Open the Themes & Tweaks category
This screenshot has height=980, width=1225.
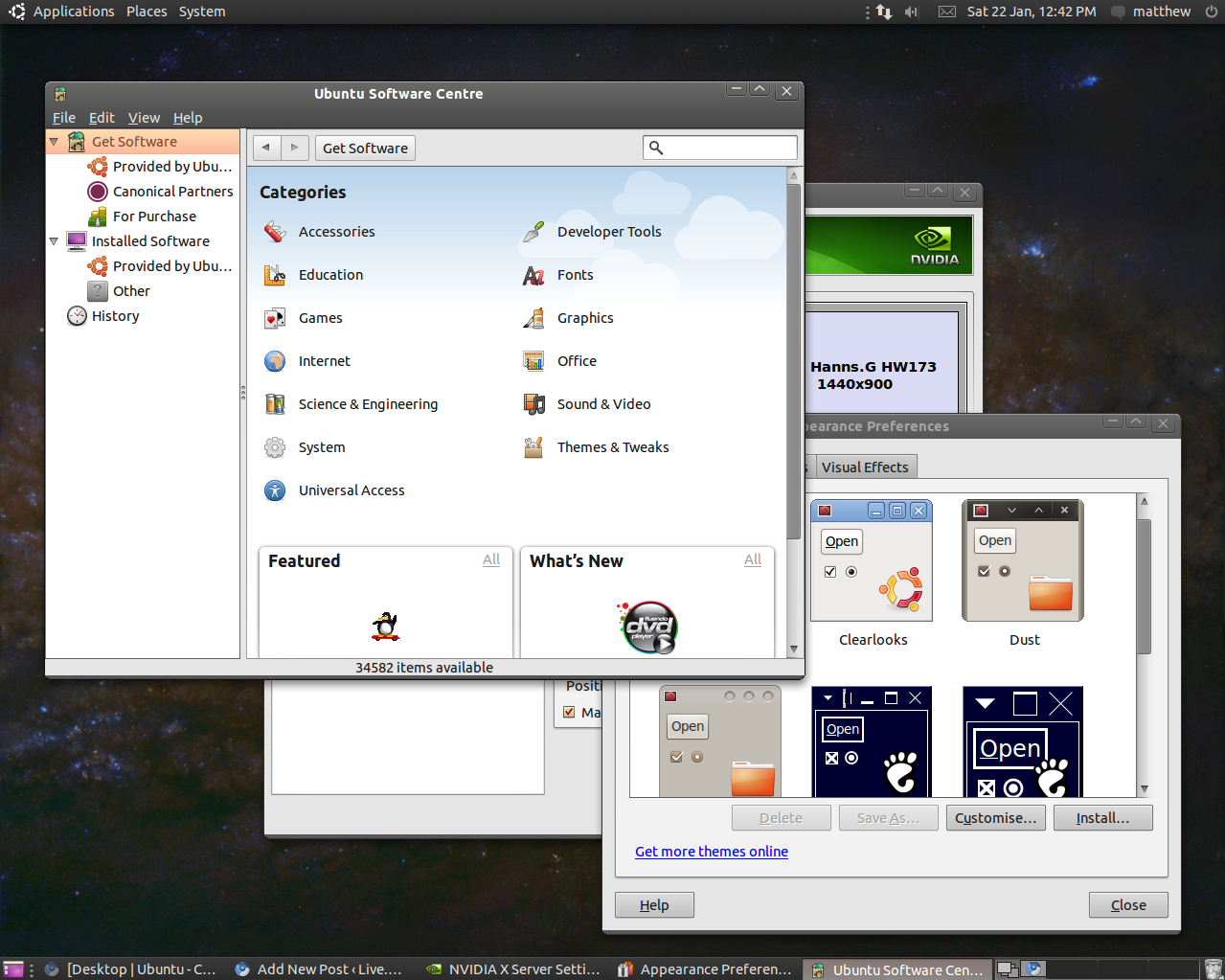[596, 447]
